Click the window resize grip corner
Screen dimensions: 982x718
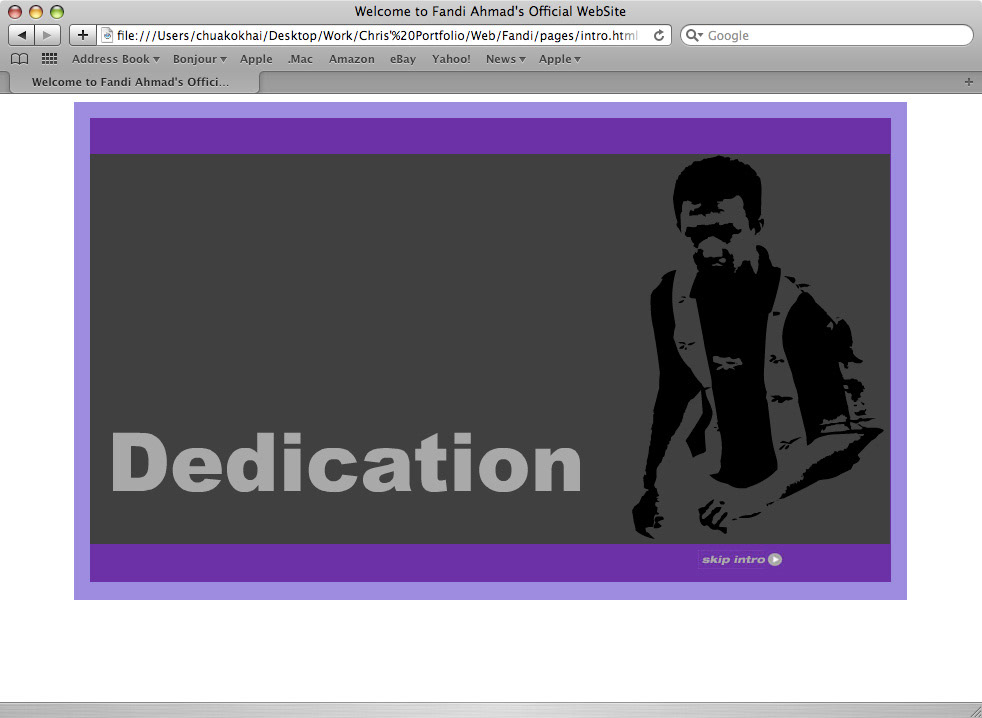[974, 710]
